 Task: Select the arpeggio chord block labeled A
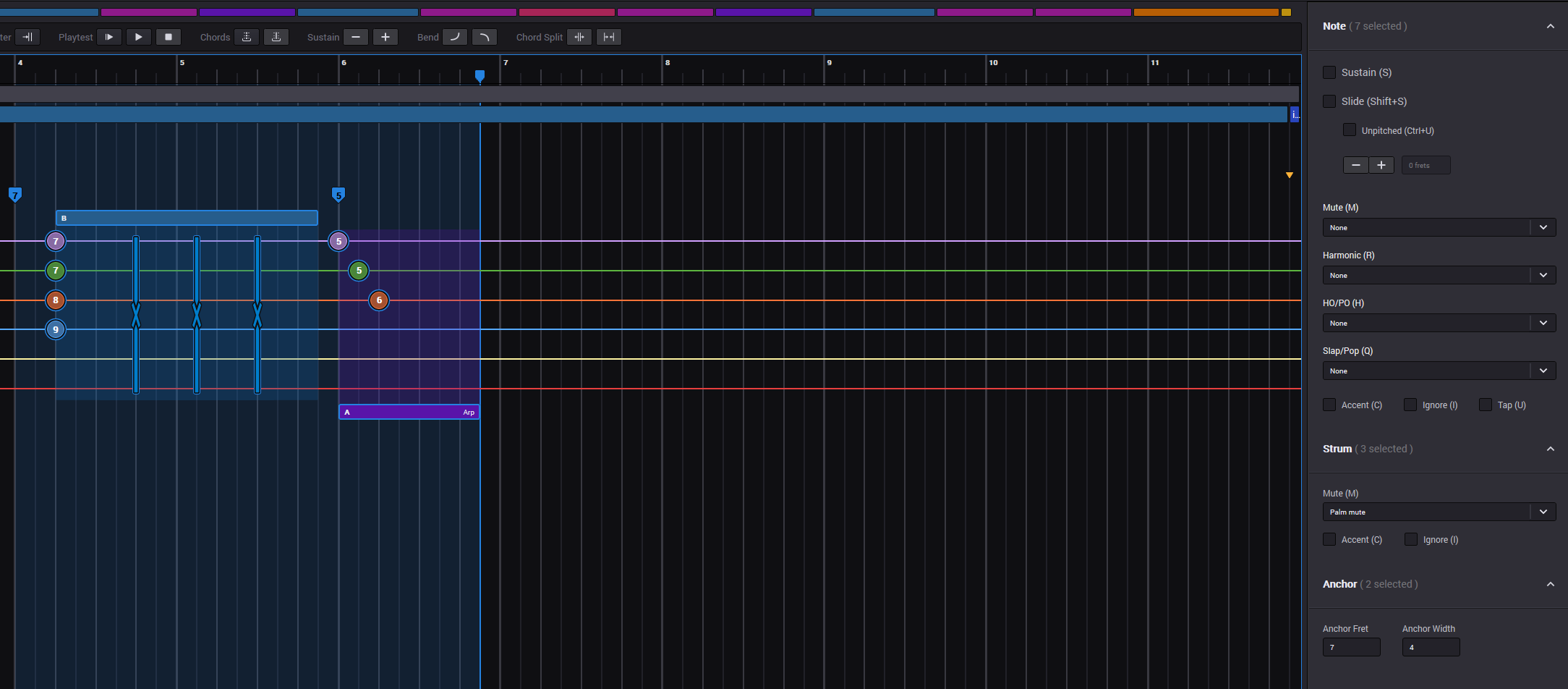pos(409,412)
